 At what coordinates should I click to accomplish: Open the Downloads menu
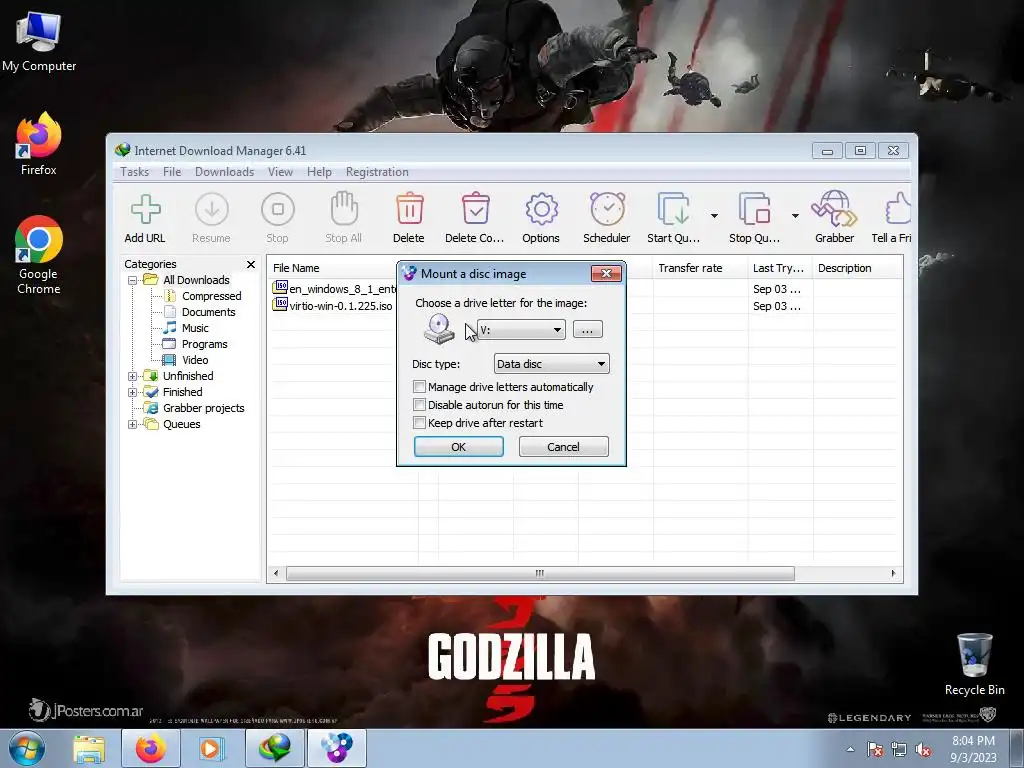tap(224, 172)
